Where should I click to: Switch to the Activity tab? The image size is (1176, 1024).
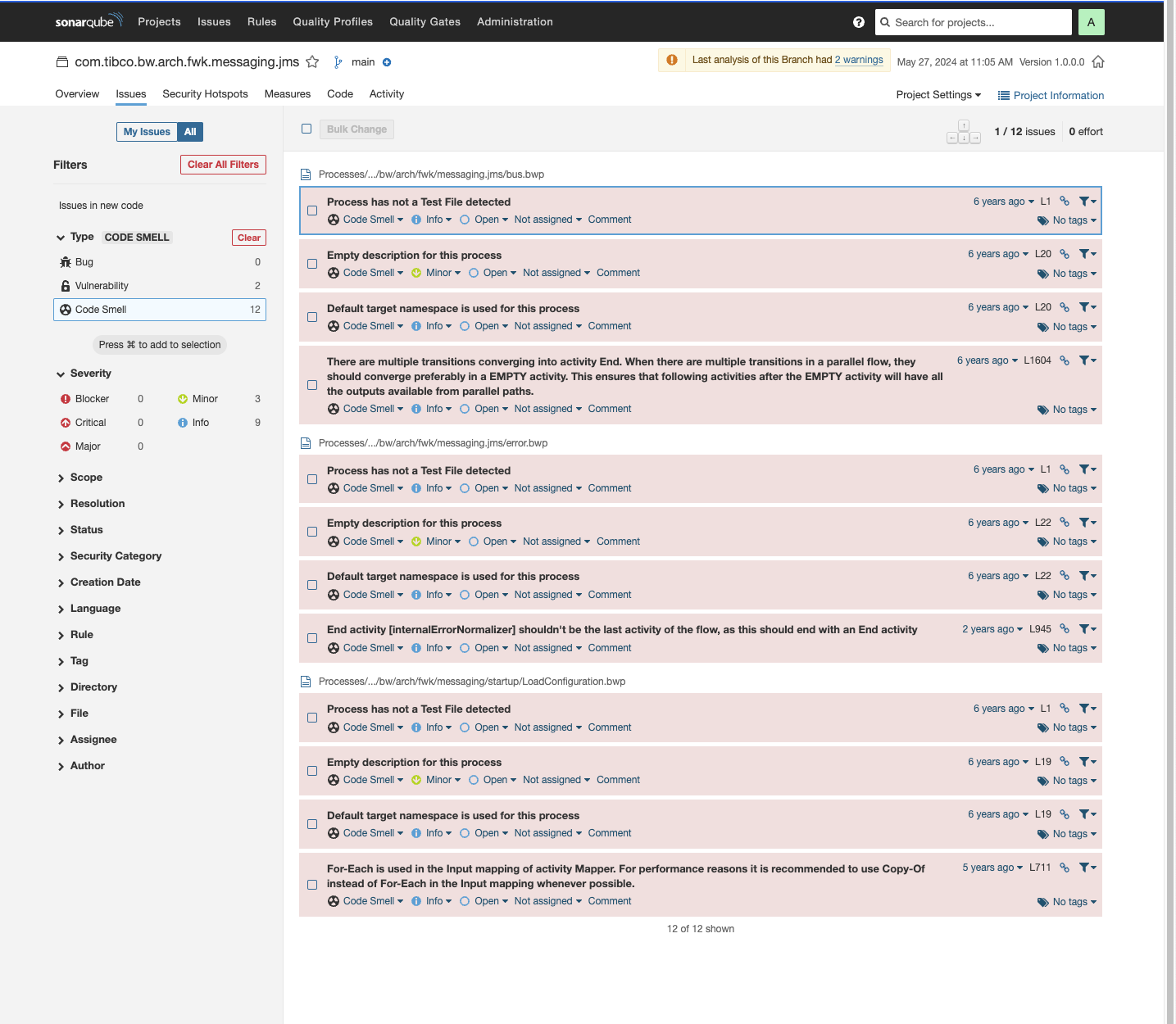(x=387, y=94)
